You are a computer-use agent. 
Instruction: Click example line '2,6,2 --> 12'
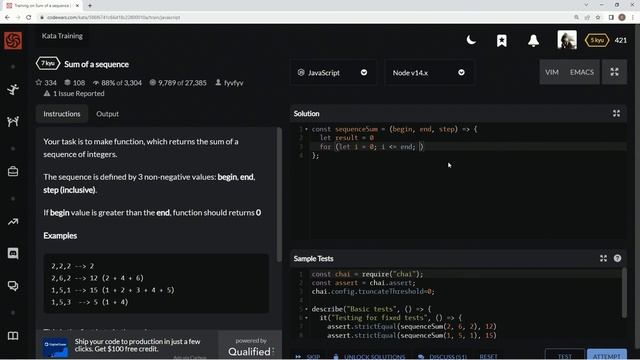click(97, 278)
